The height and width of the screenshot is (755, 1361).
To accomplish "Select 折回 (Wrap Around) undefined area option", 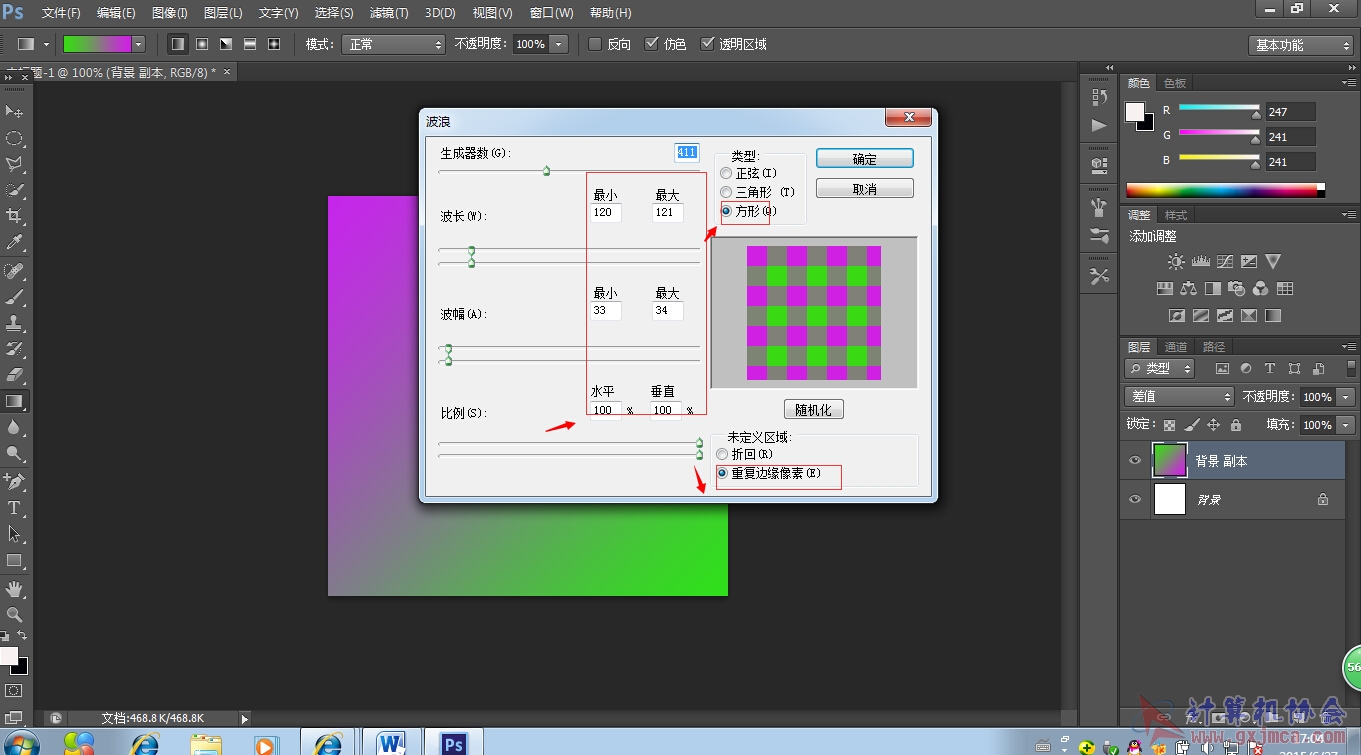I will tap(722, 454).
